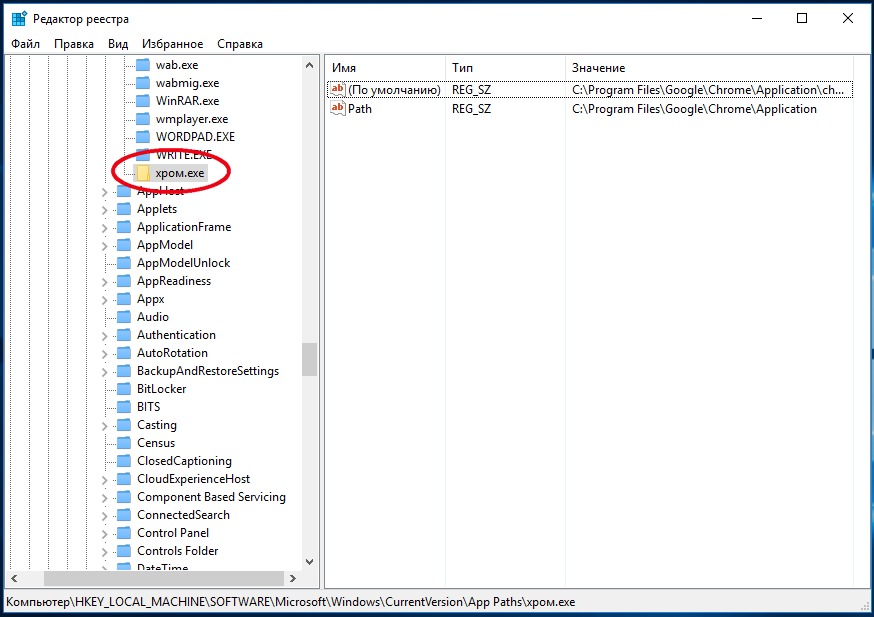Click the folder icon beside wmplayer.exe
This screenshot has width=874, height=617.
(142, 119)
